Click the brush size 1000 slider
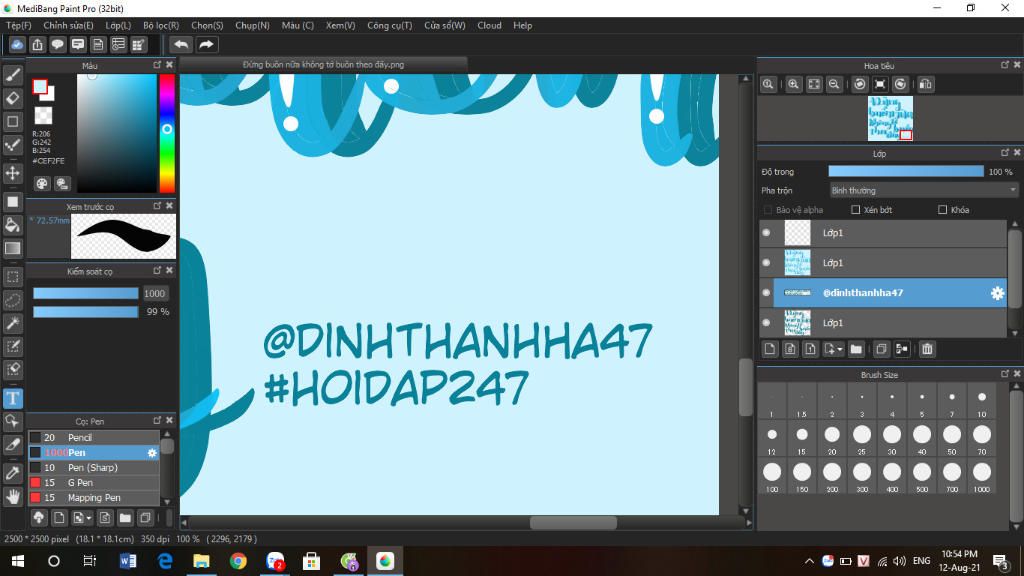Screen dimensions: 1024x576 point(86,293)
